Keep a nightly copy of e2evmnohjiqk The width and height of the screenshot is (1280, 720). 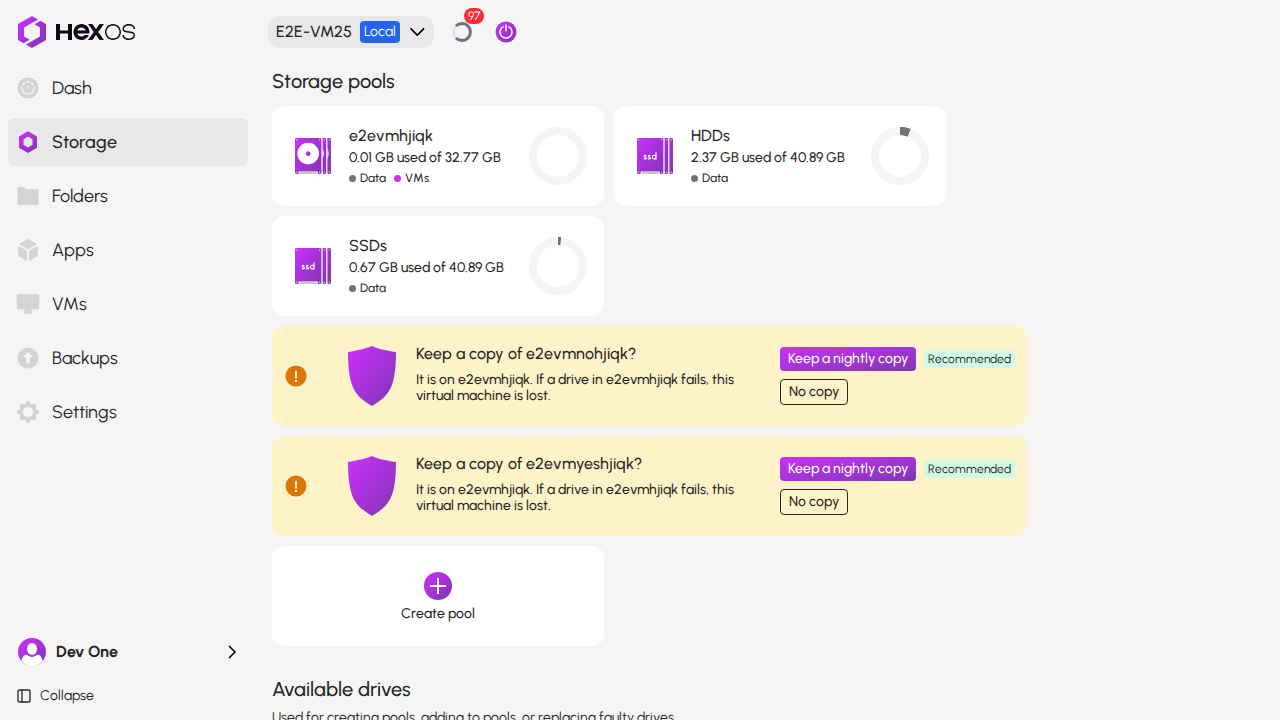848,359
